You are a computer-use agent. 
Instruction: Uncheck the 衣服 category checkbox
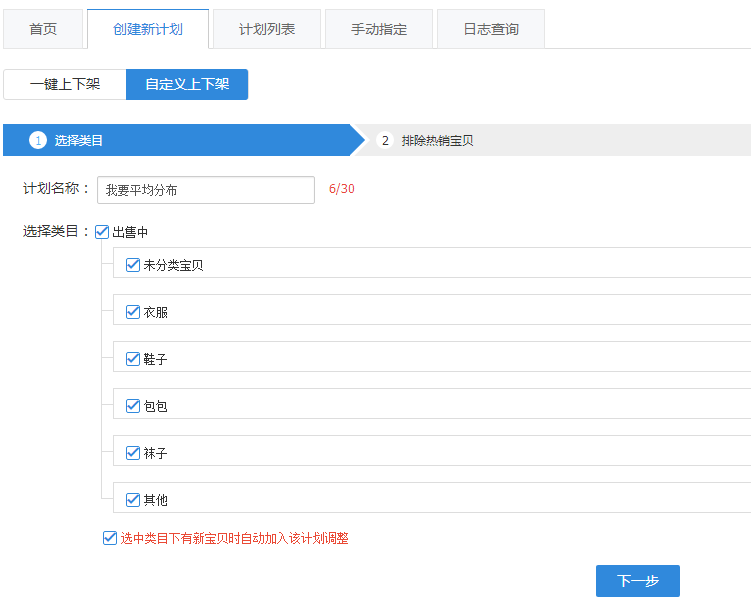coord(132,312)
